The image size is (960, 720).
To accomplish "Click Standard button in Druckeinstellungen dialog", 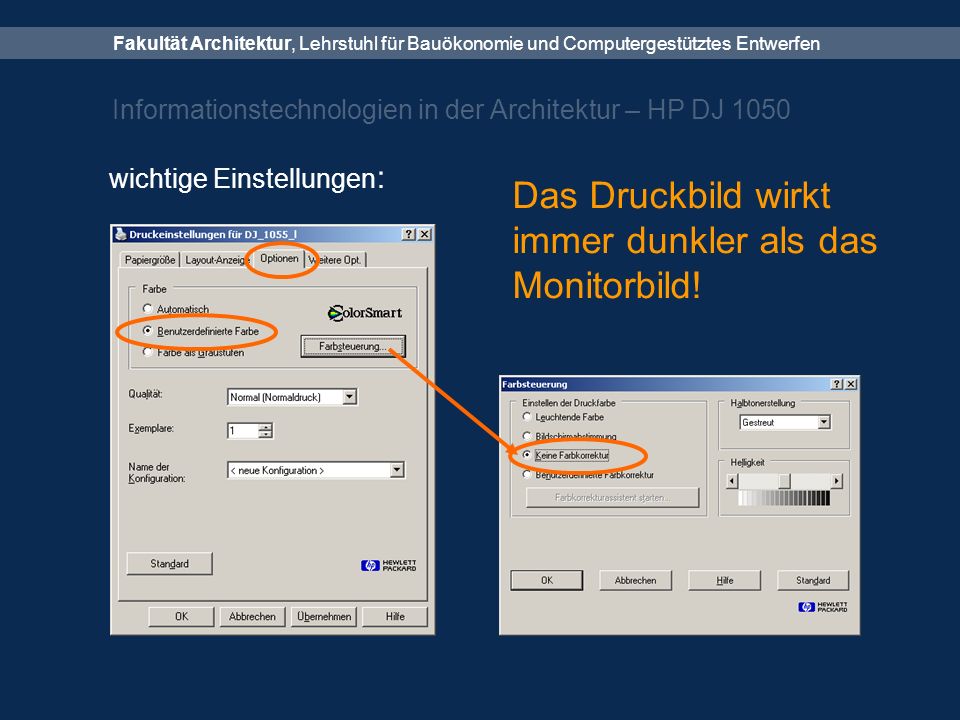I will pos(170,563).
